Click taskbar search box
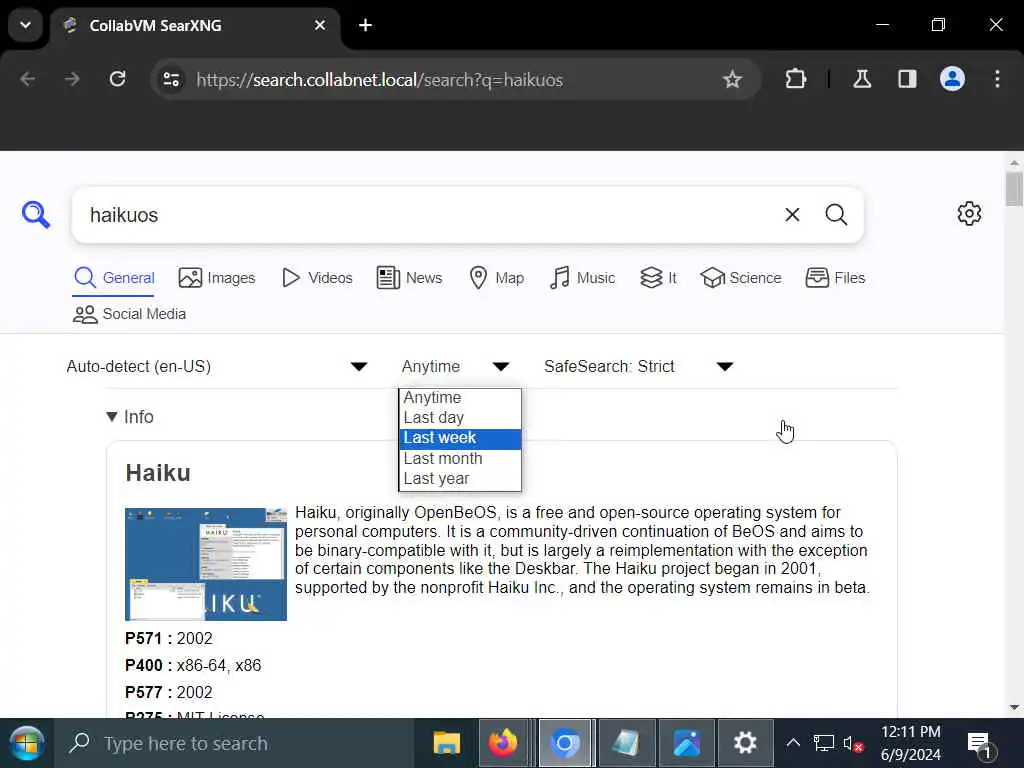 coord(235,743)
